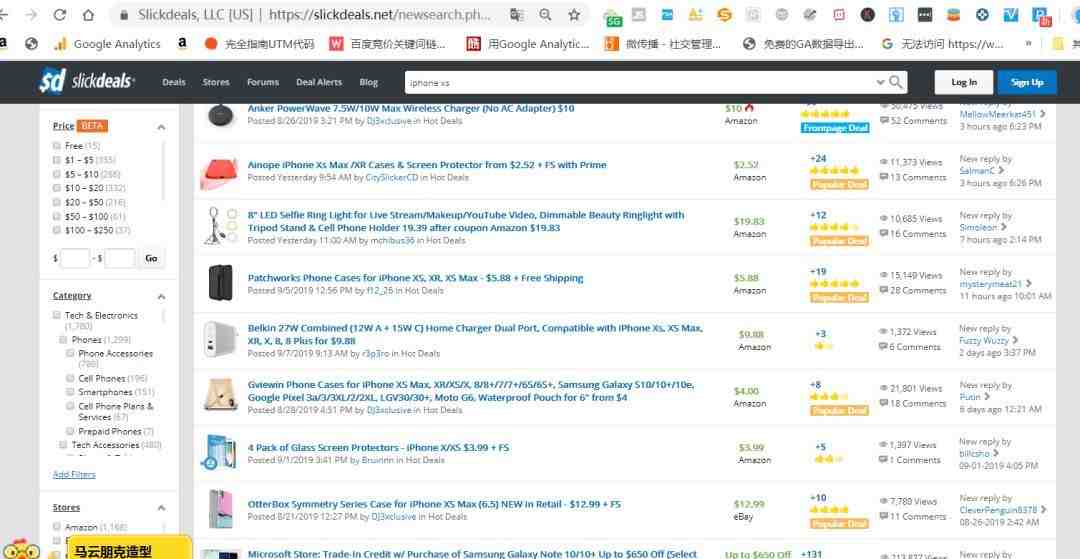Open the Deals menu
The width and height of the screenshot is (1080, 559).
[x=174, y=82]
